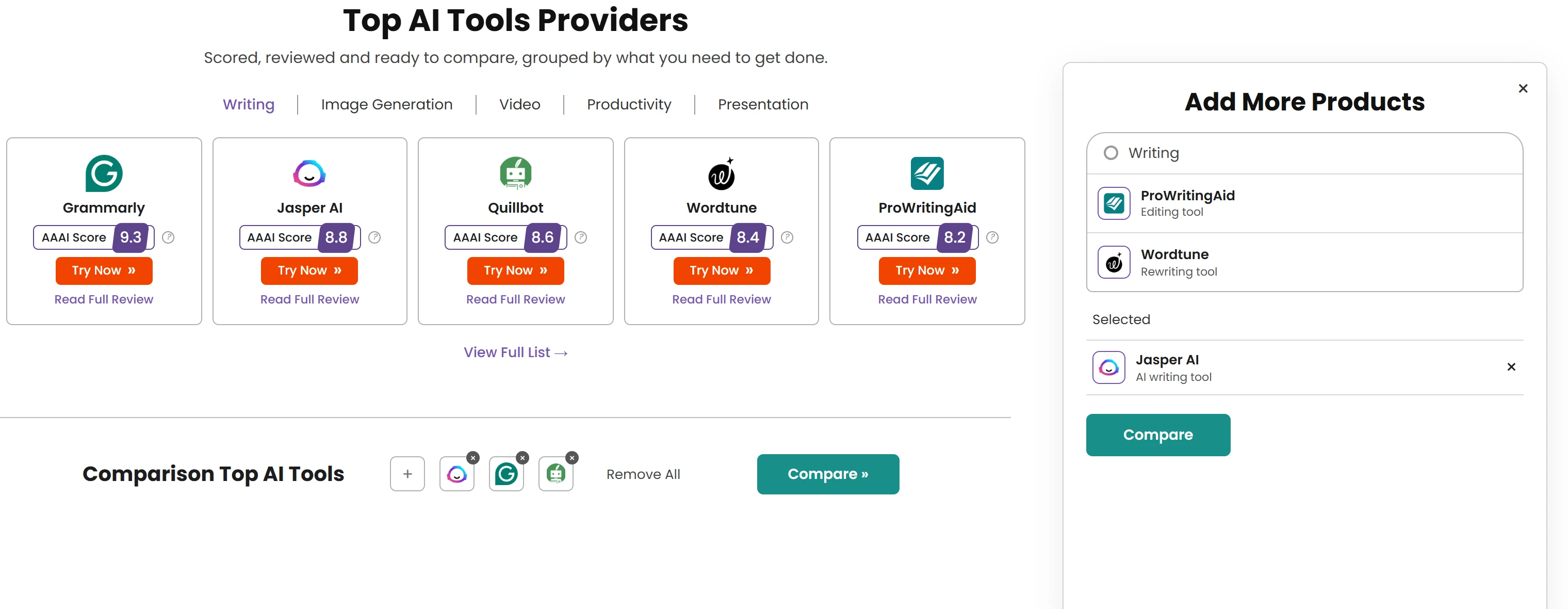Viewport: 1568px width, 609px height.
Task: Open Read Full Review for Jasper AI
Action: click(x=309, y=300)
